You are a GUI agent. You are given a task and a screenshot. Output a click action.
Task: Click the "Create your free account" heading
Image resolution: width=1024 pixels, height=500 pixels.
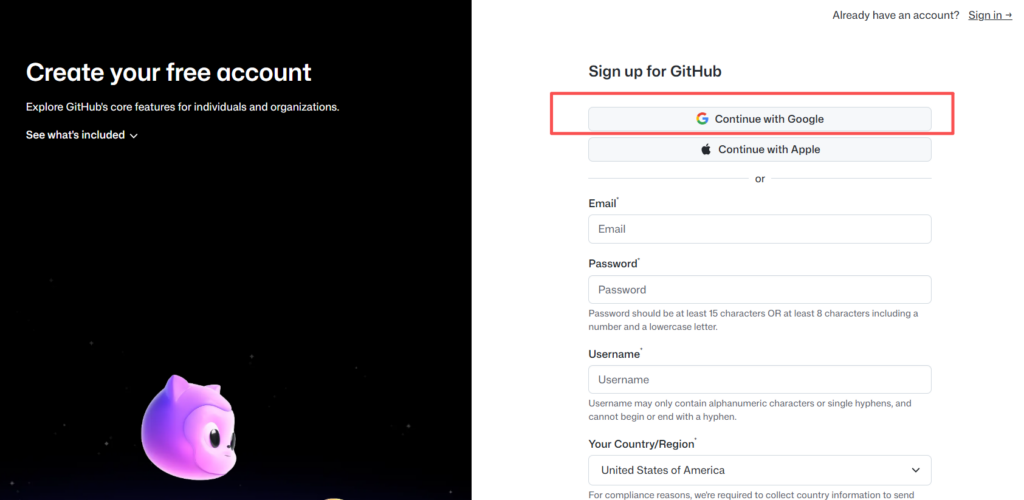click(x=169, y=72)
